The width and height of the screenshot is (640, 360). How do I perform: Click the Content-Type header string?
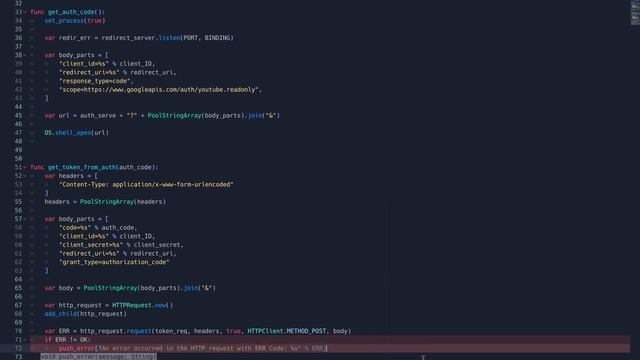146,184
